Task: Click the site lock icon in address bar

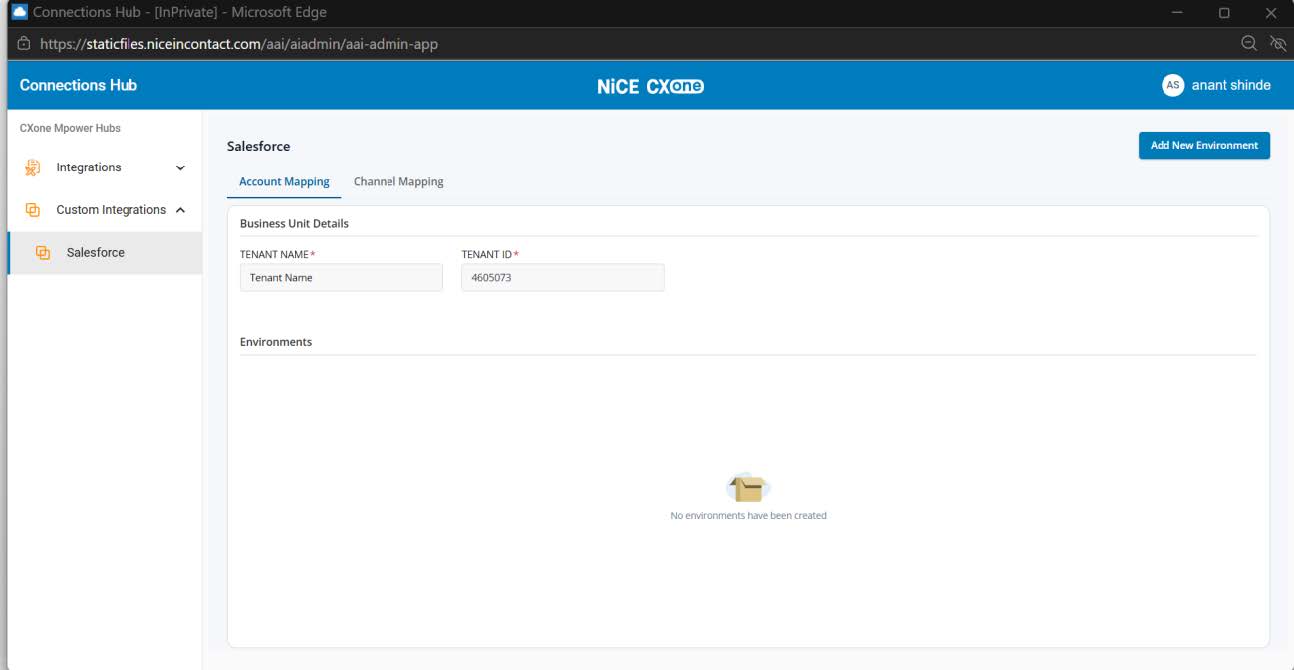Action: pyautogui.click(x=24, y=44)
